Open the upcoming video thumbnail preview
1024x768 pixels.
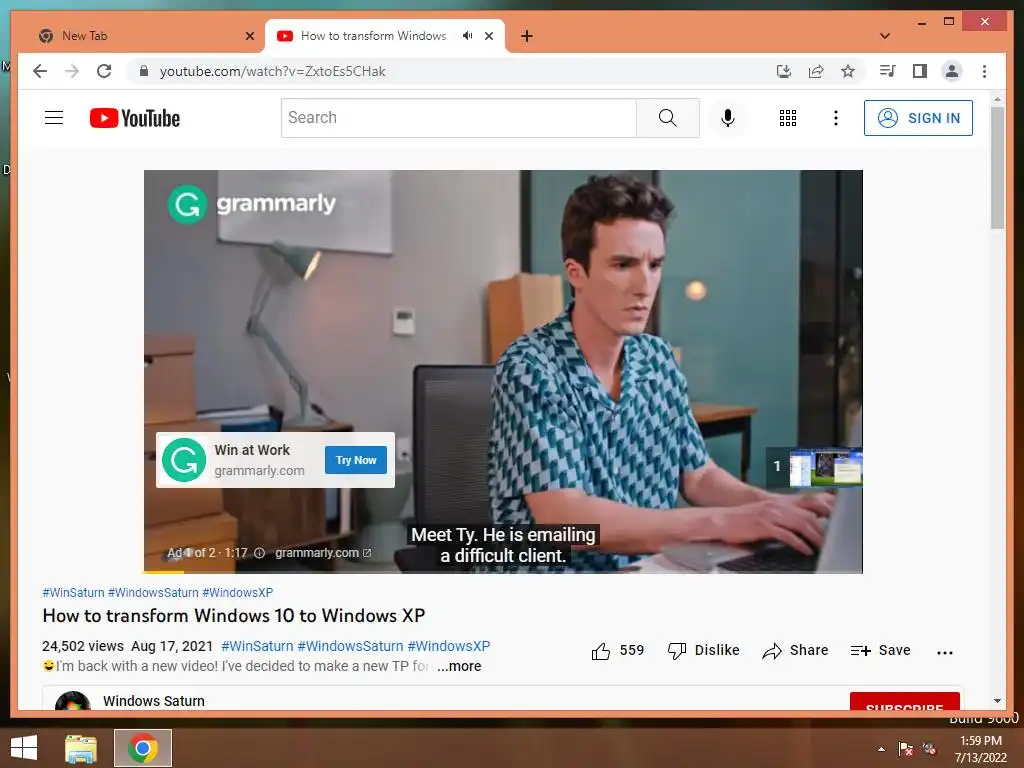click(x=825, y=467)
